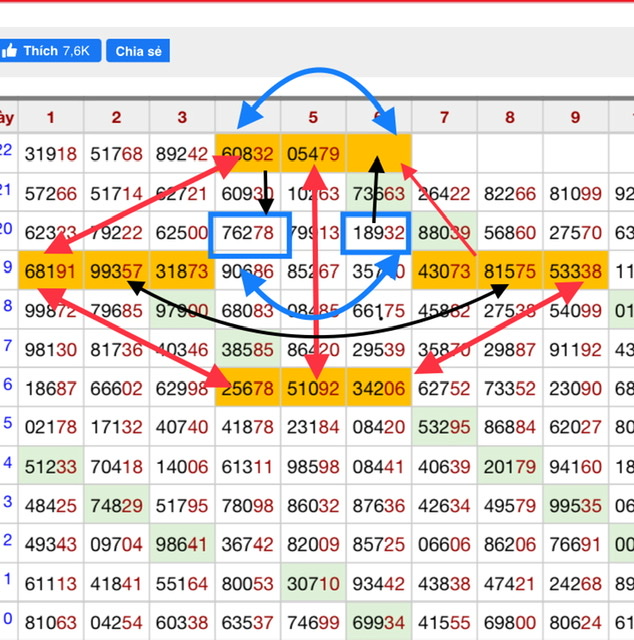This screenshot has width=634, height=640.
Task: Click the orange cell 34206
Action: point(378,387)
